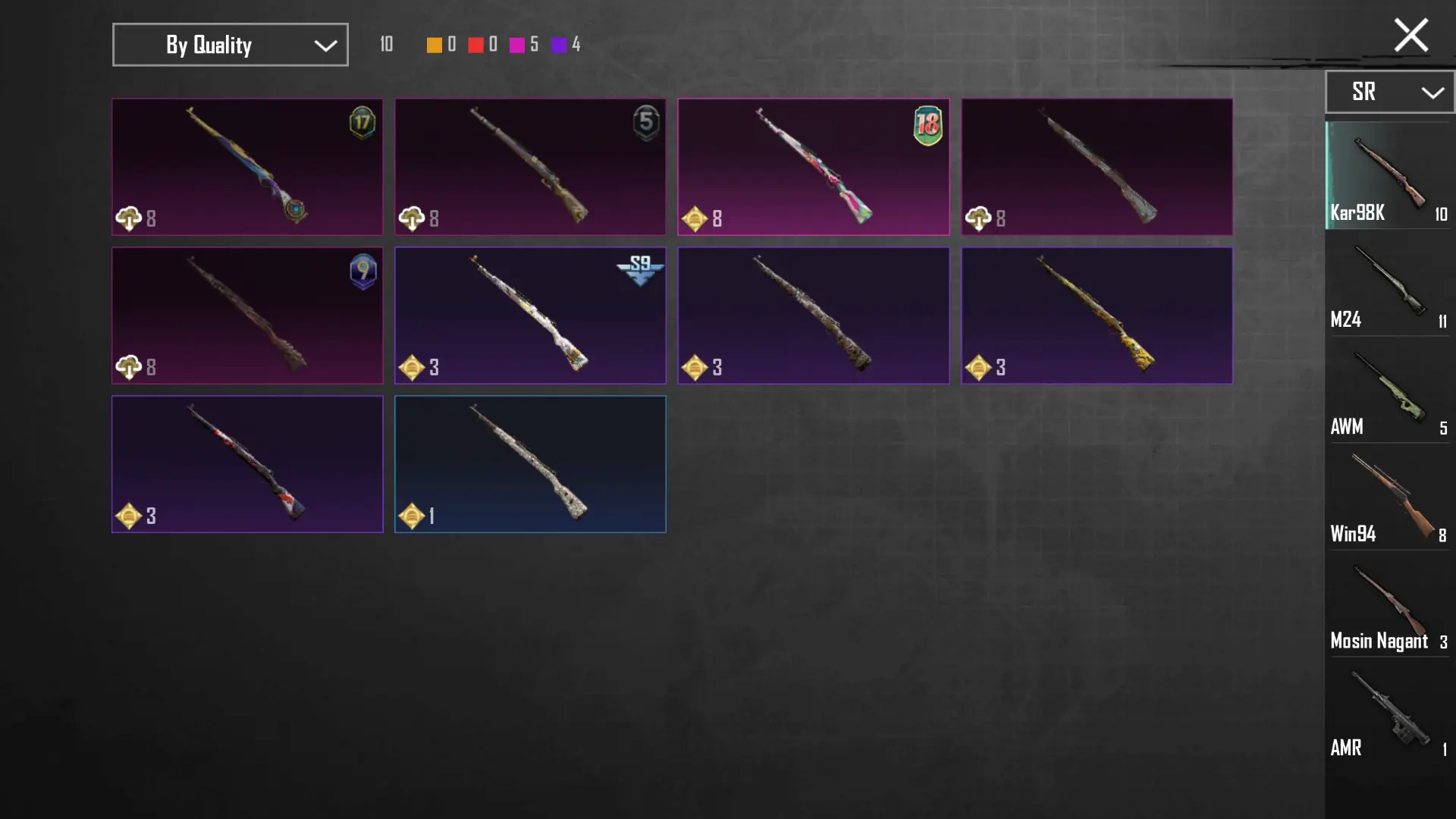1456x819 pixels.
Task: Select the M24 weapon in sidebar
Action: tap(1389, 283)
